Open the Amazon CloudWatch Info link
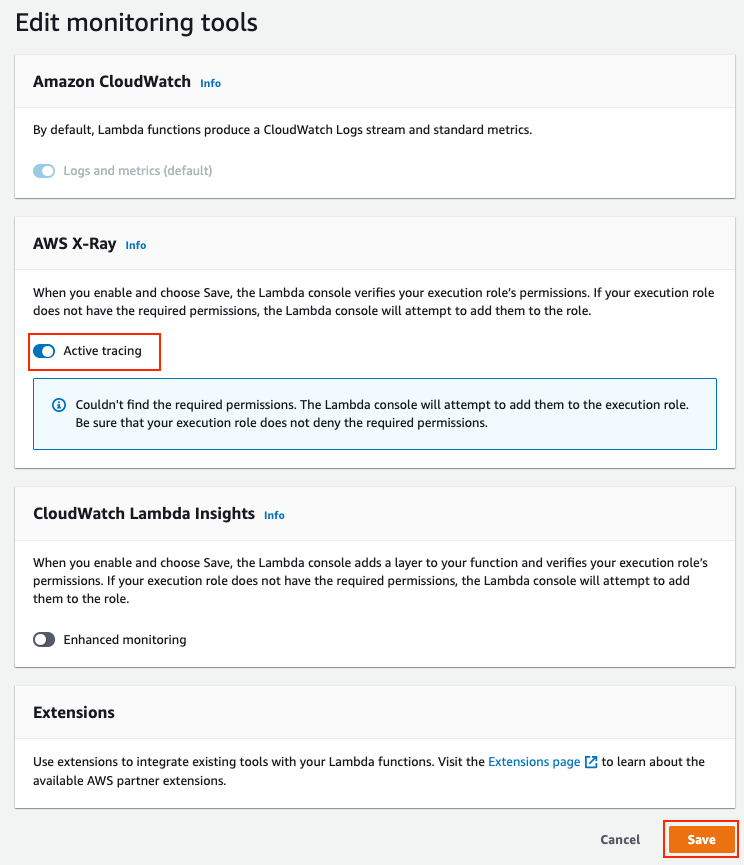This screenshot has width=744, height=865. point(210,83)
